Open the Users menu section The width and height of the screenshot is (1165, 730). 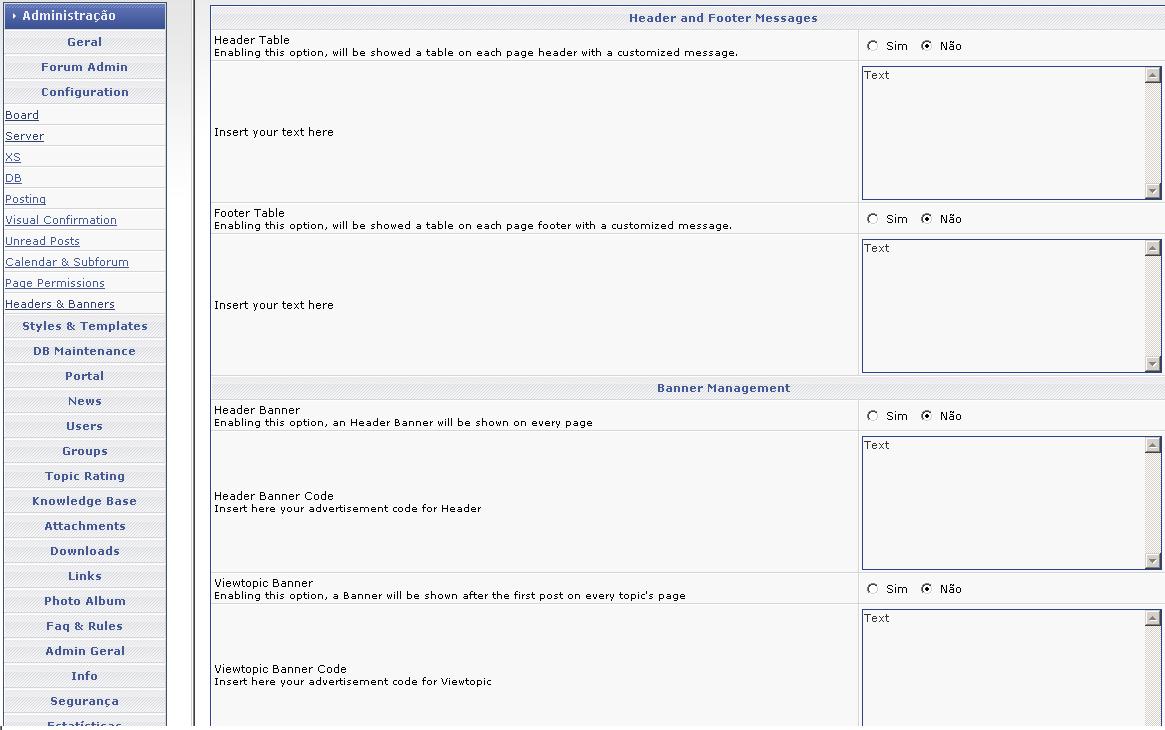[85, 426]
